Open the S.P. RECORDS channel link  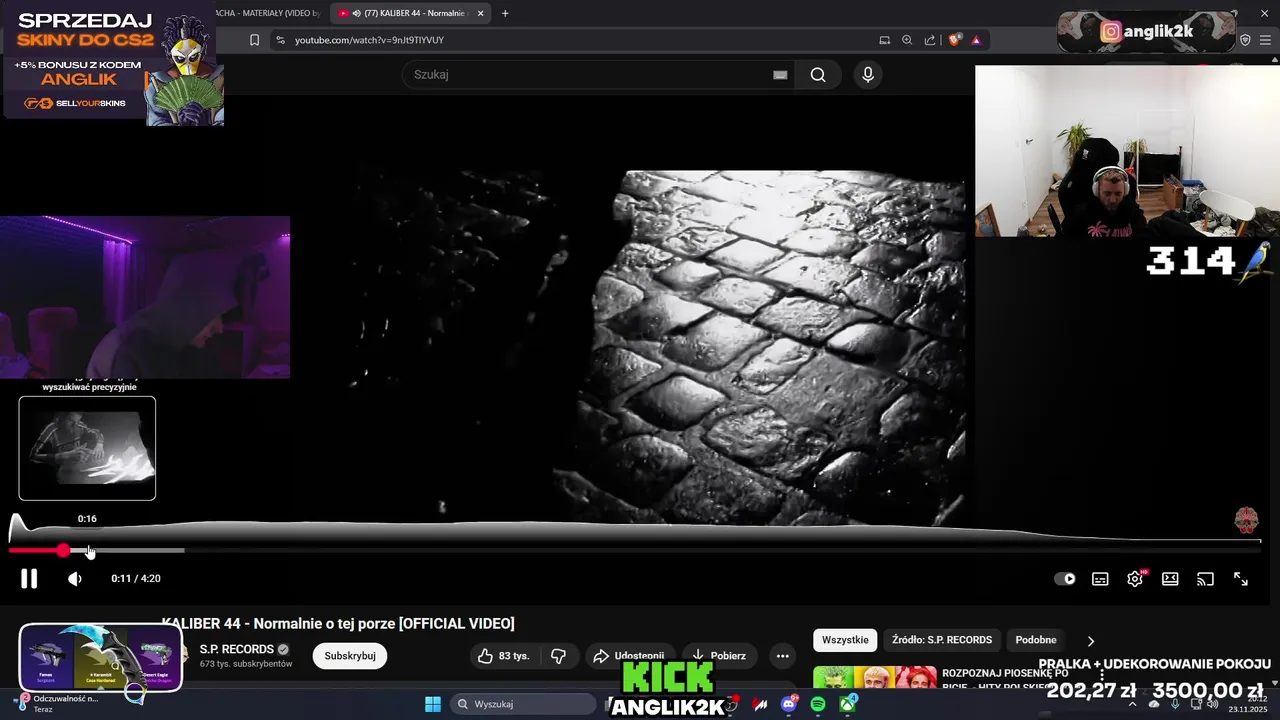236,649
